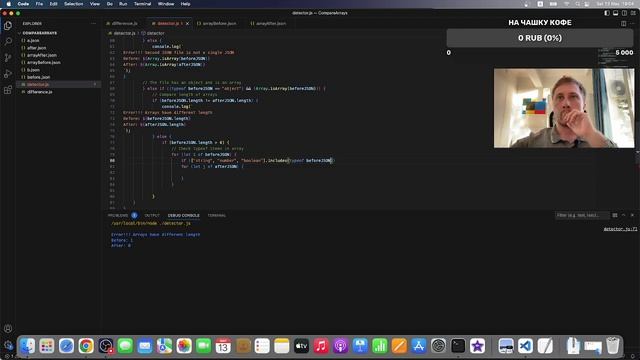Open the Manage gear in activity bar

point(8,345)
